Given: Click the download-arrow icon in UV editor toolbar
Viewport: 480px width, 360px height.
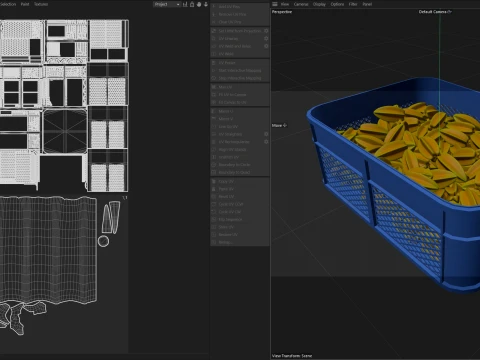Looking at the screenshot, I should coord(206,4).
